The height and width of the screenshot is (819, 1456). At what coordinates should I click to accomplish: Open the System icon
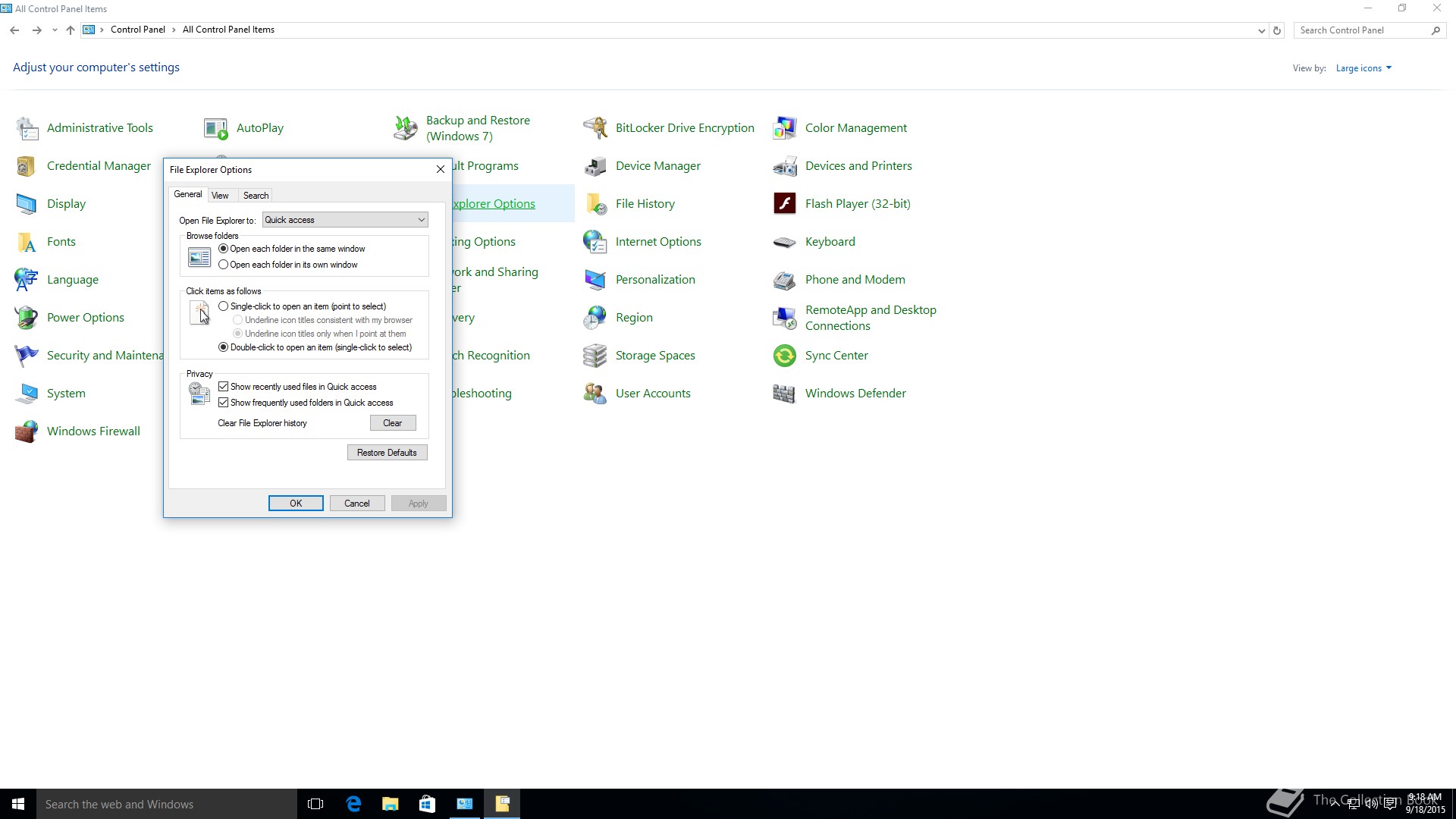(27, 394)
